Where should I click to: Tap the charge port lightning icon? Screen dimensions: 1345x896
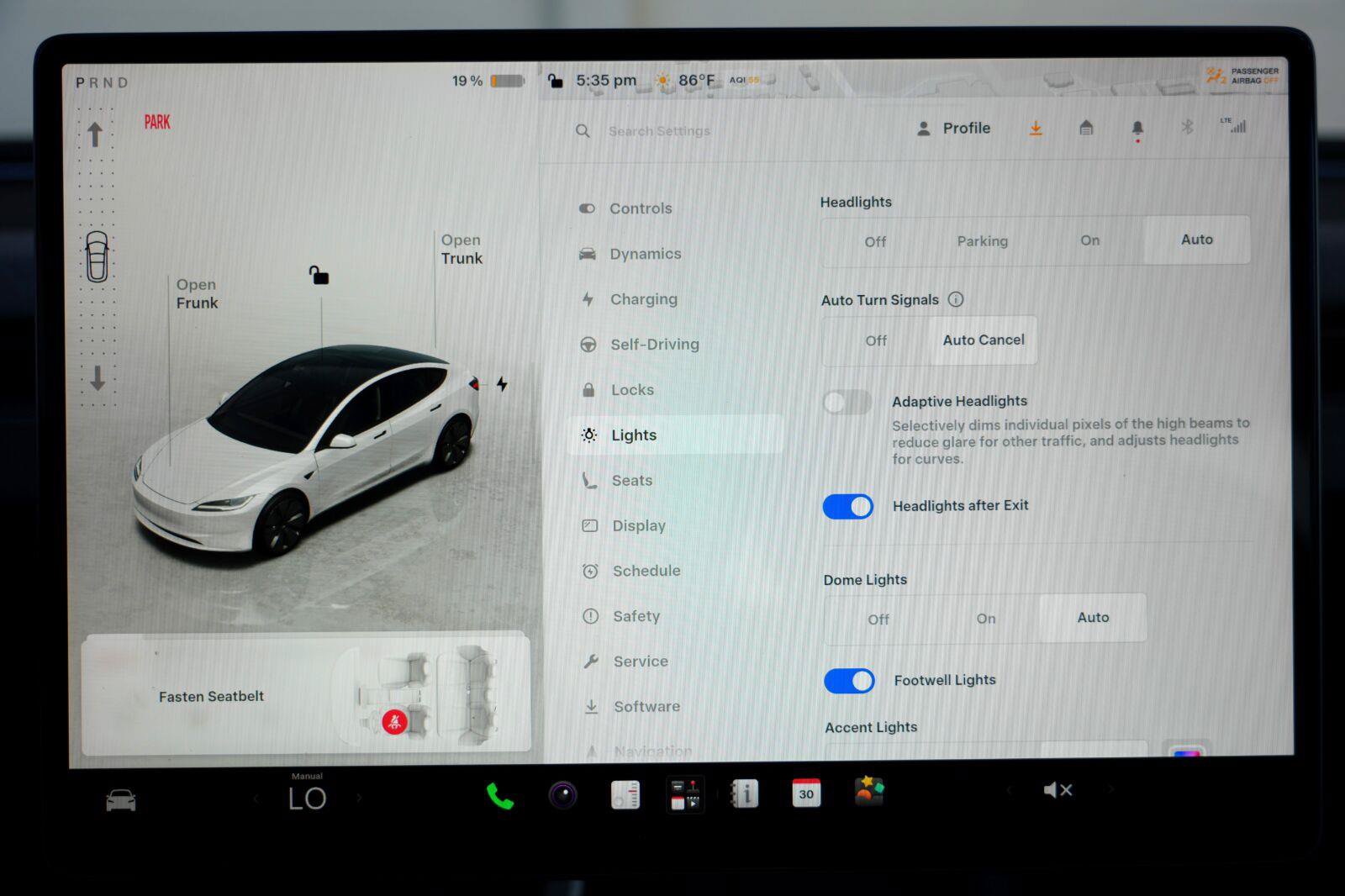pos(502,384)
